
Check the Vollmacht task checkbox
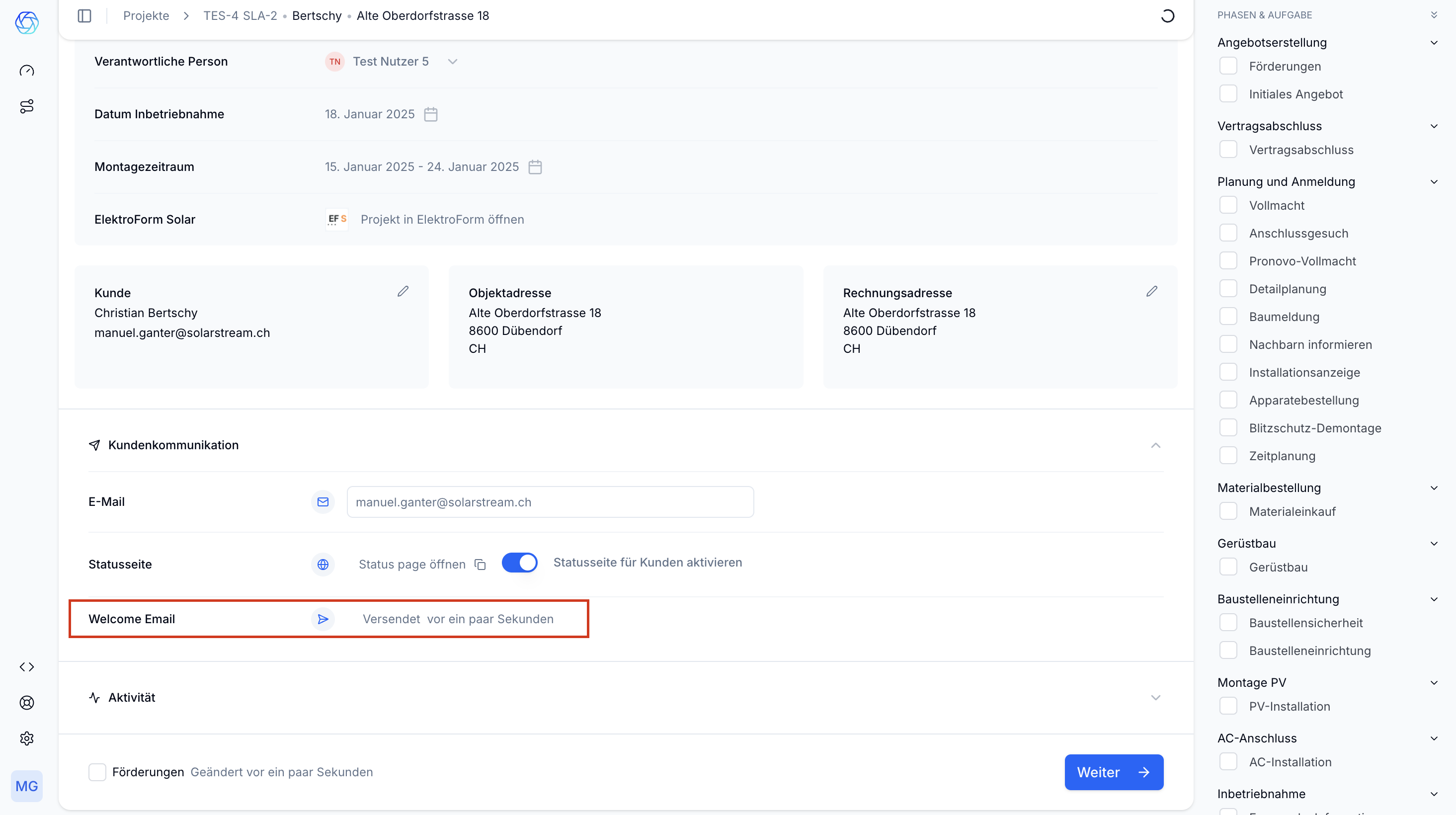pos(1228,205)
